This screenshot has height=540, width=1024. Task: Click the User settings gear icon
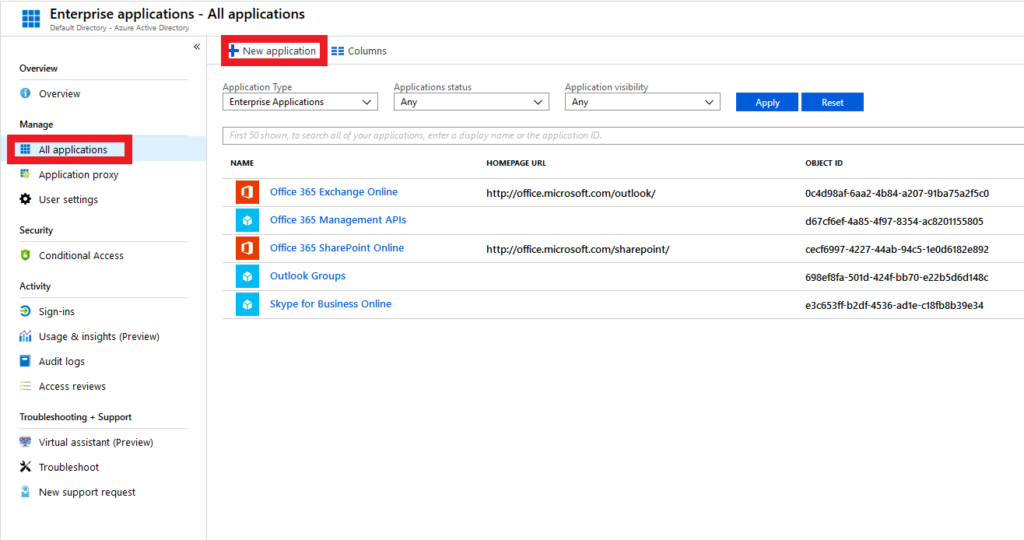tap(25, 199)
